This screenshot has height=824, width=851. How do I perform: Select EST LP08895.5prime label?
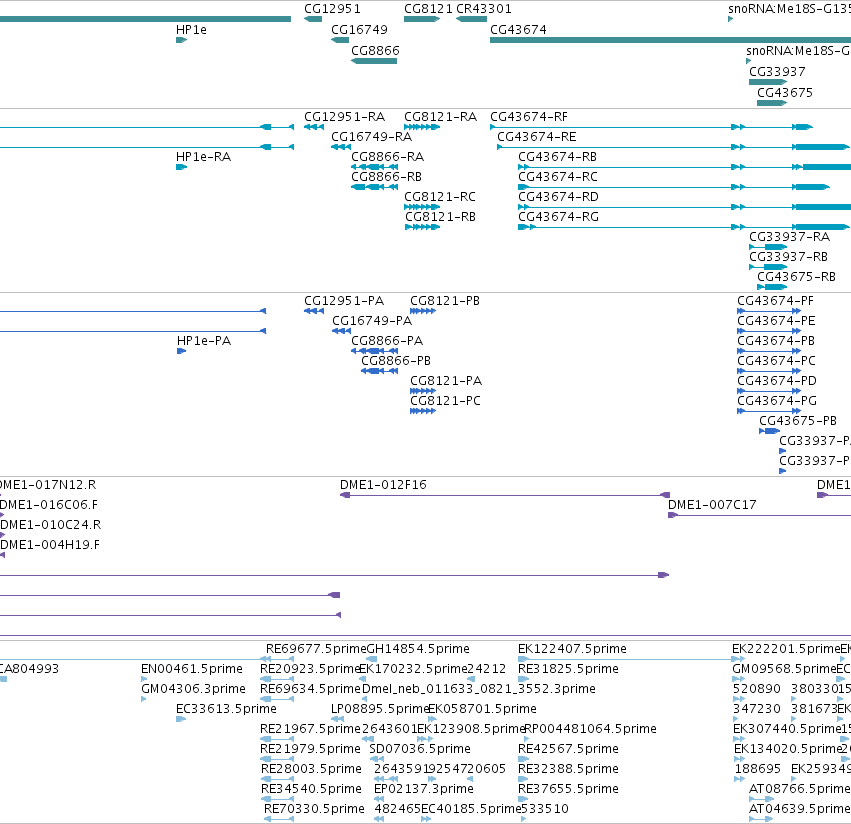pos(380,709)
